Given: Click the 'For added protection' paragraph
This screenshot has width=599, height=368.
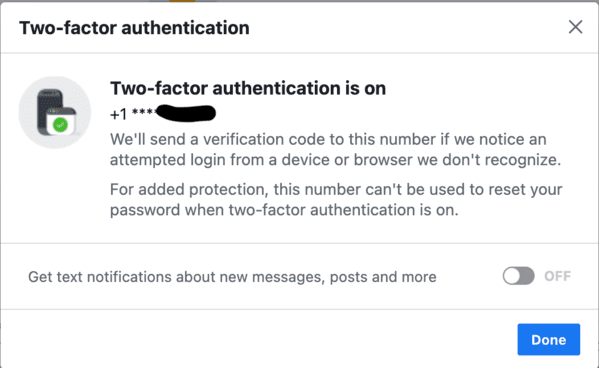Looking at the screenshot, I should point(336,199).
